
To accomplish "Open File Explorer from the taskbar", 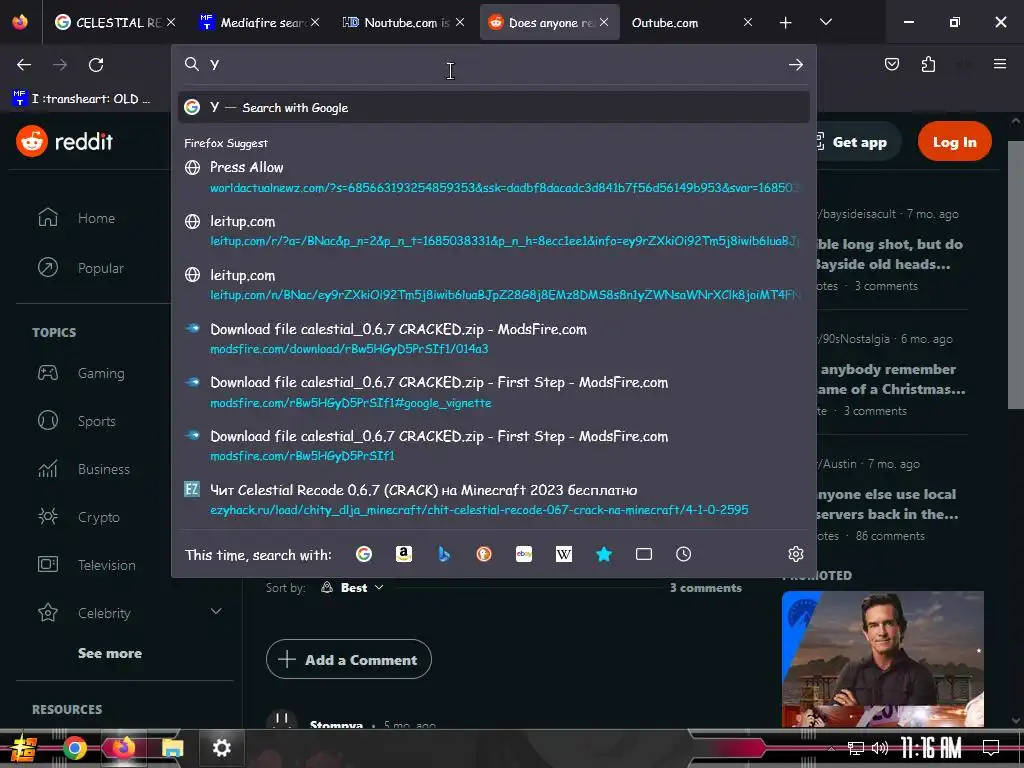I will click(173, 748).
